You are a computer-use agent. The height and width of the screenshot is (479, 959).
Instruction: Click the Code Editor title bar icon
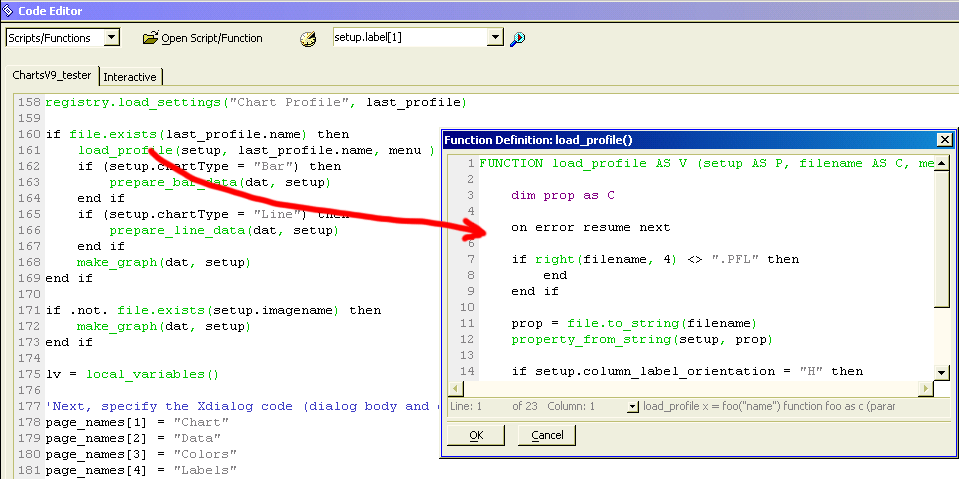tap(8, 10)
